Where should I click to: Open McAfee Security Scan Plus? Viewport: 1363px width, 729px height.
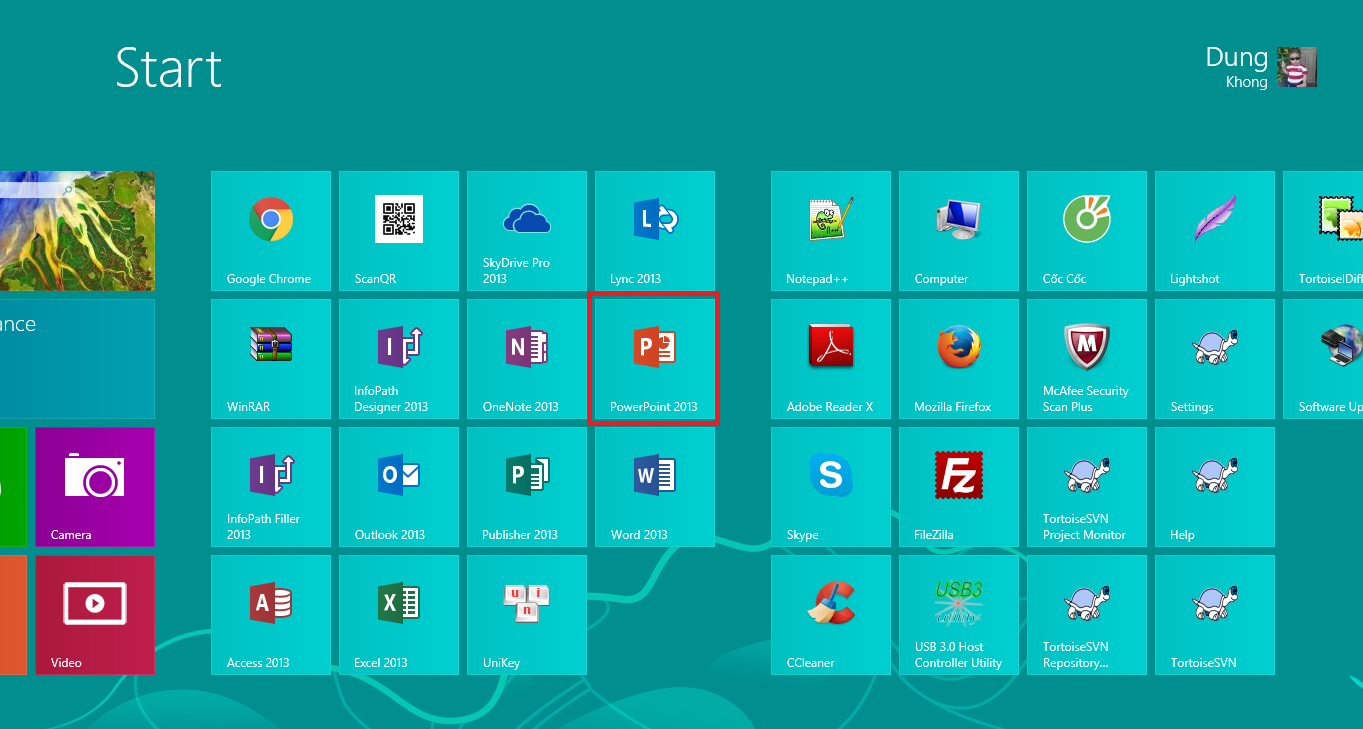[x=1087, y=359]
